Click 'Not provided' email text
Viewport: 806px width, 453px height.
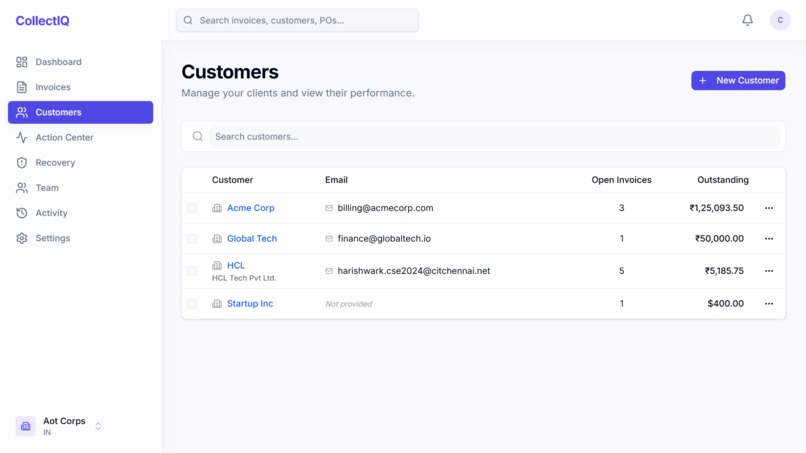(x=349, y=304)
